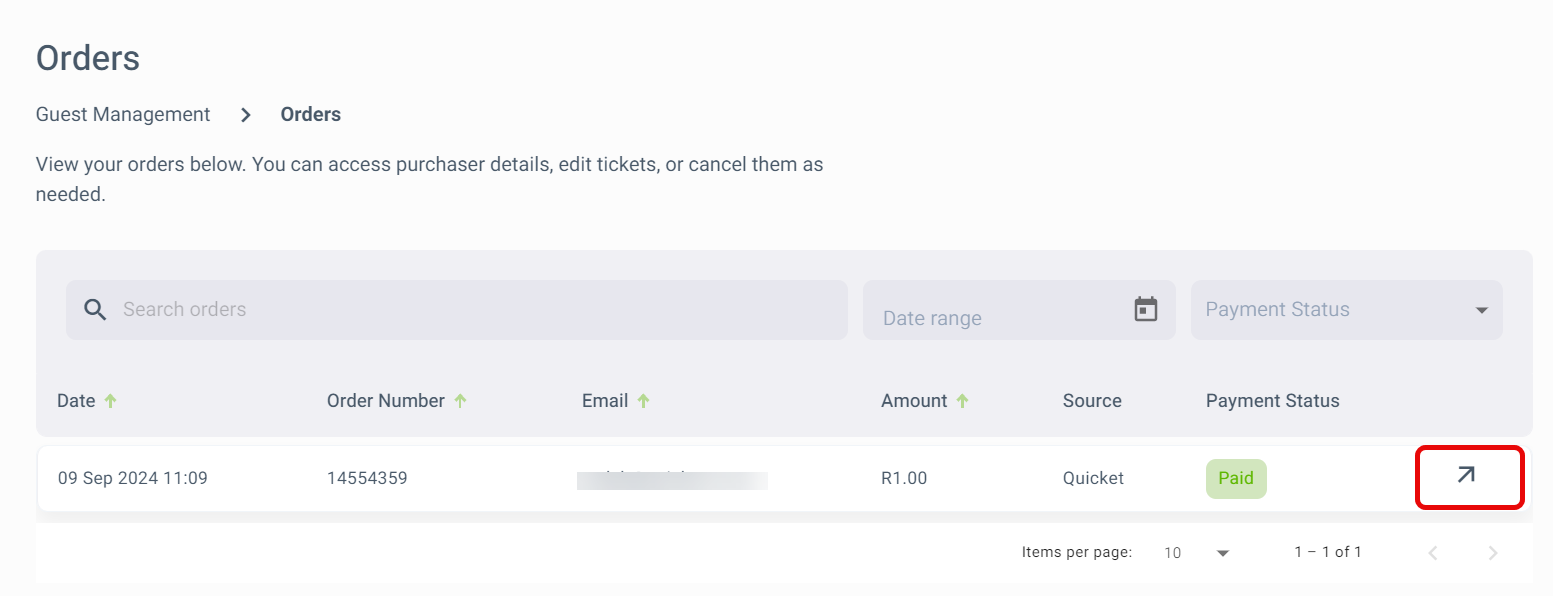The height and width of the screenshot is (596, 1553).
Task: Select the 09 Sep 2024 order row
Action: pyautogui.click(x=784, y=478)
